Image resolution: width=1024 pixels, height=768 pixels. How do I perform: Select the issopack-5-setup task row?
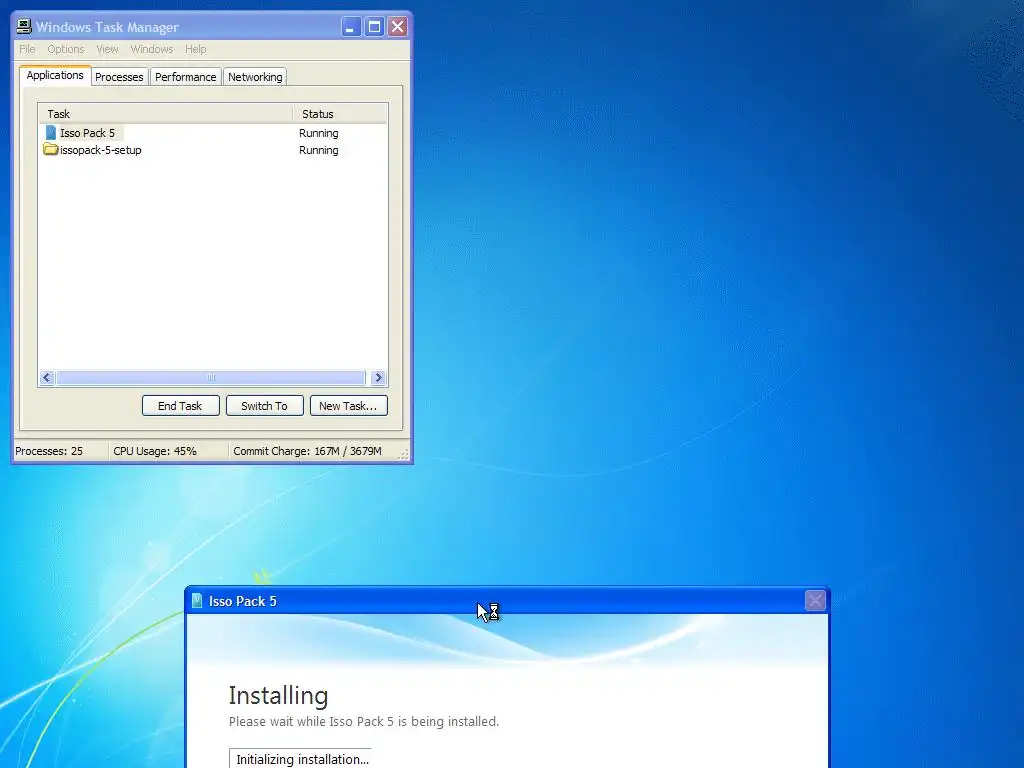[x=213, y=150]
